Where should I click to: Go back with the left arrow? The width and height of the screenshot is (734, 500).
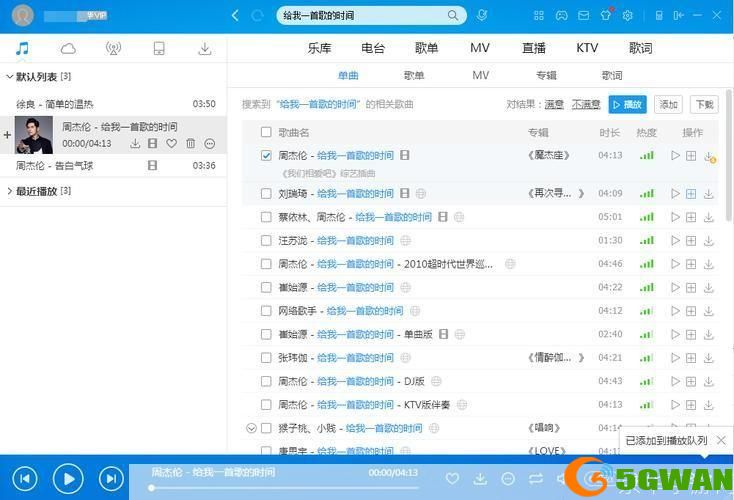(x=235, y=15)
